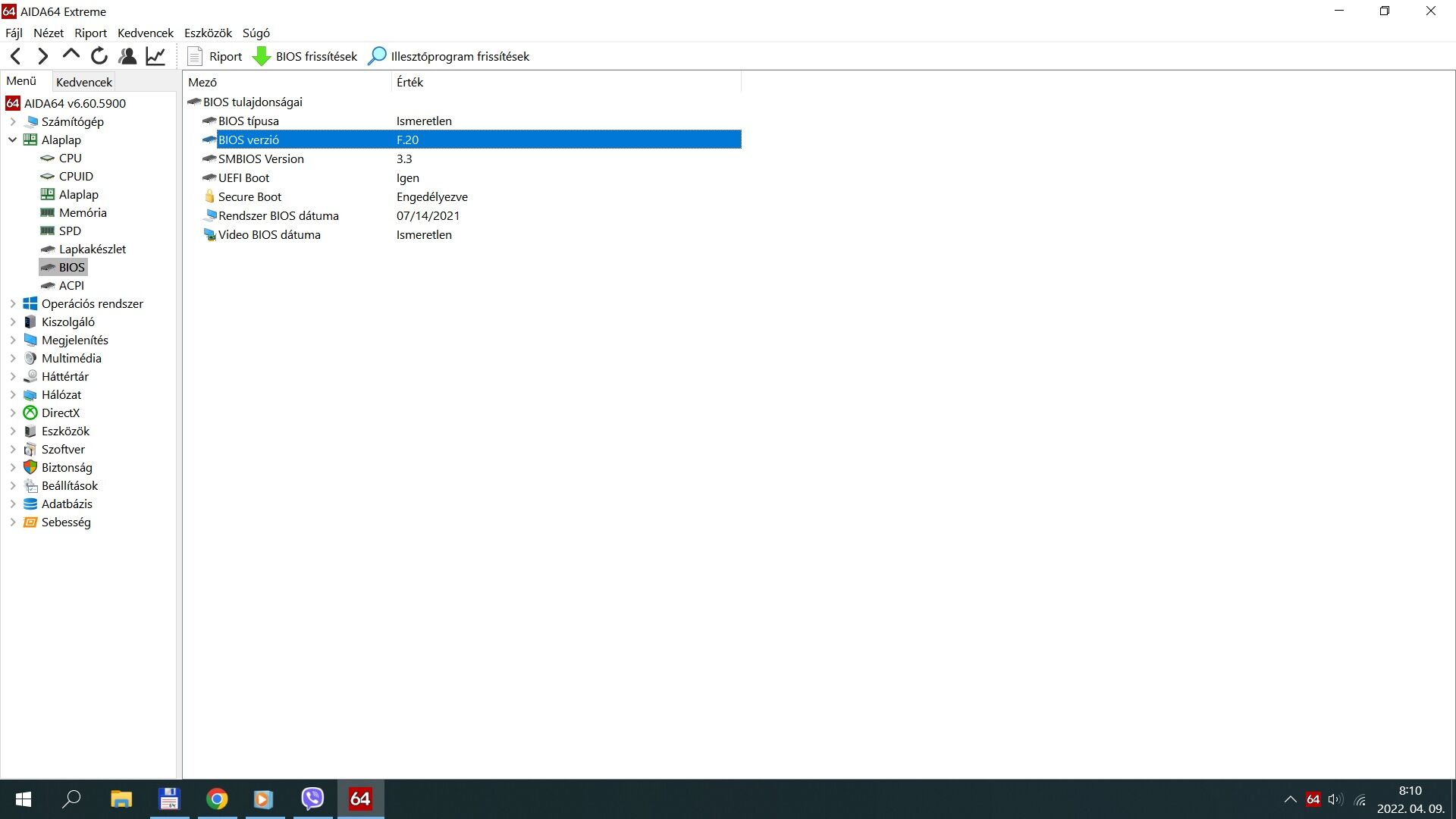Click the Adatbázis database icon
The height and width of the screenshot is (819, 1456).
click(30, 504)
